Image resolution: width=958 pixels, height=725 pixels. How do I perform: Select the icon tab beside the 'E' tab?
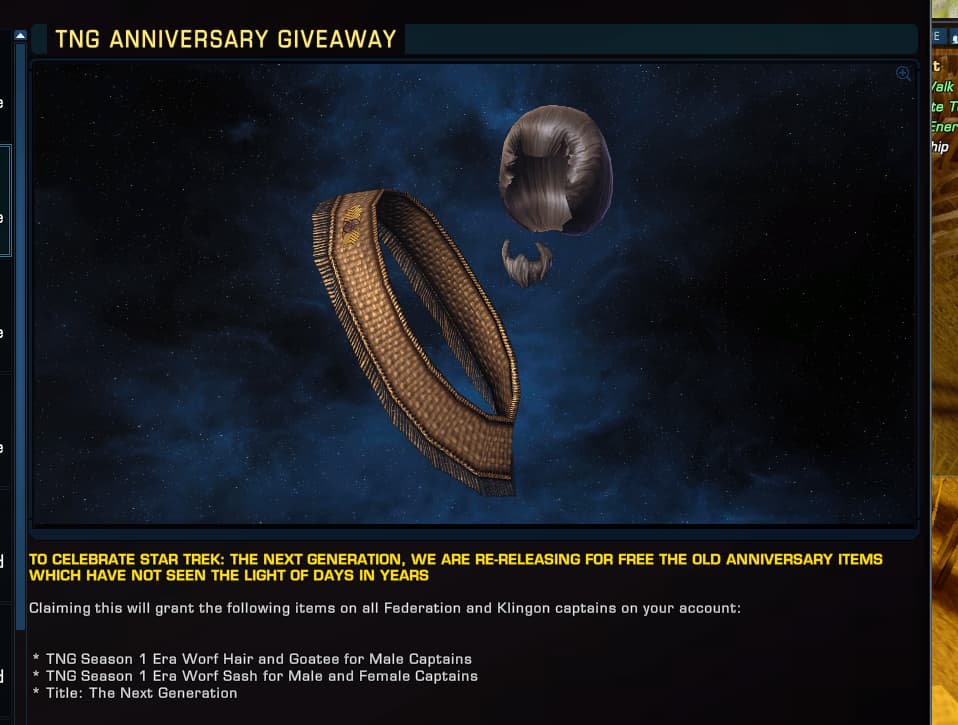(x=954, y=37)
